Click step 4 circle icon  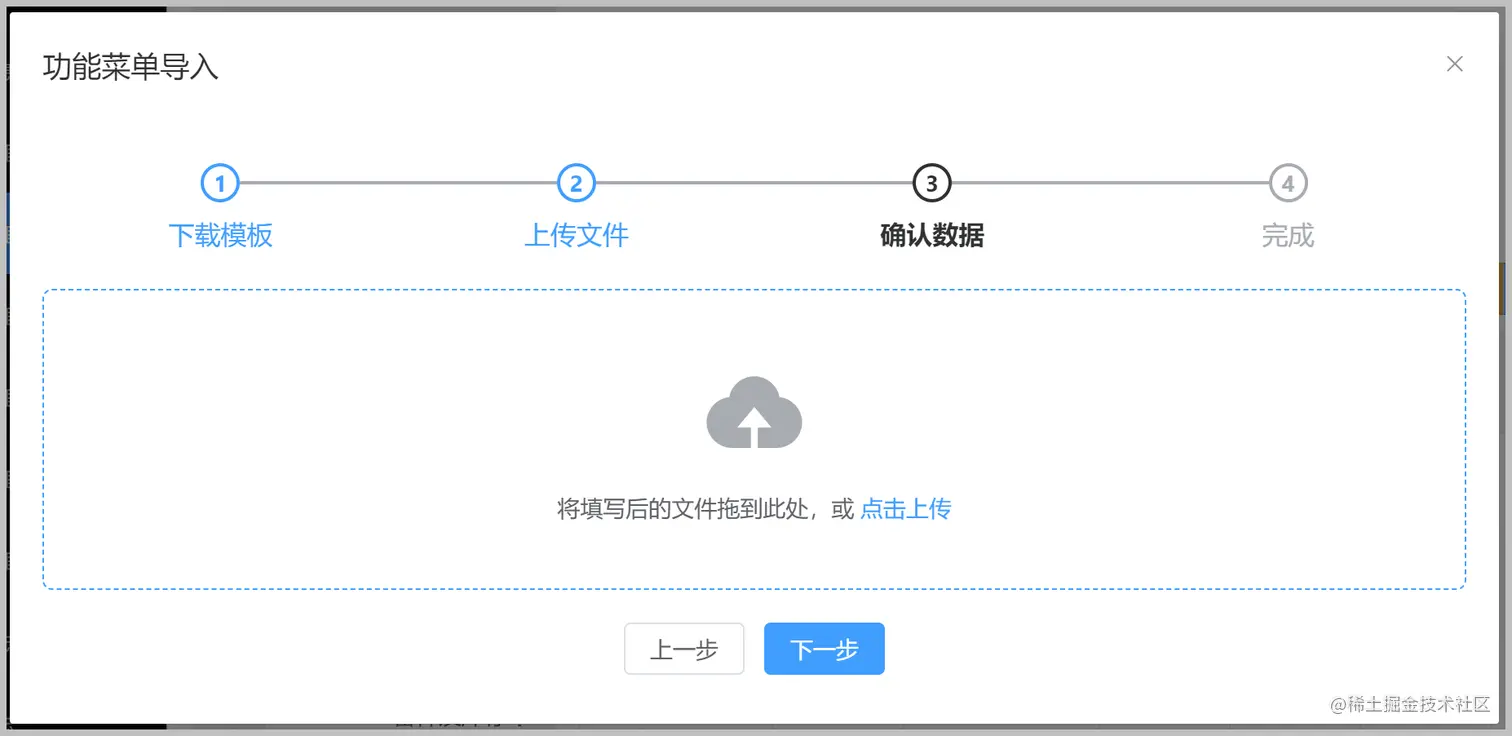pos(1288,183)
